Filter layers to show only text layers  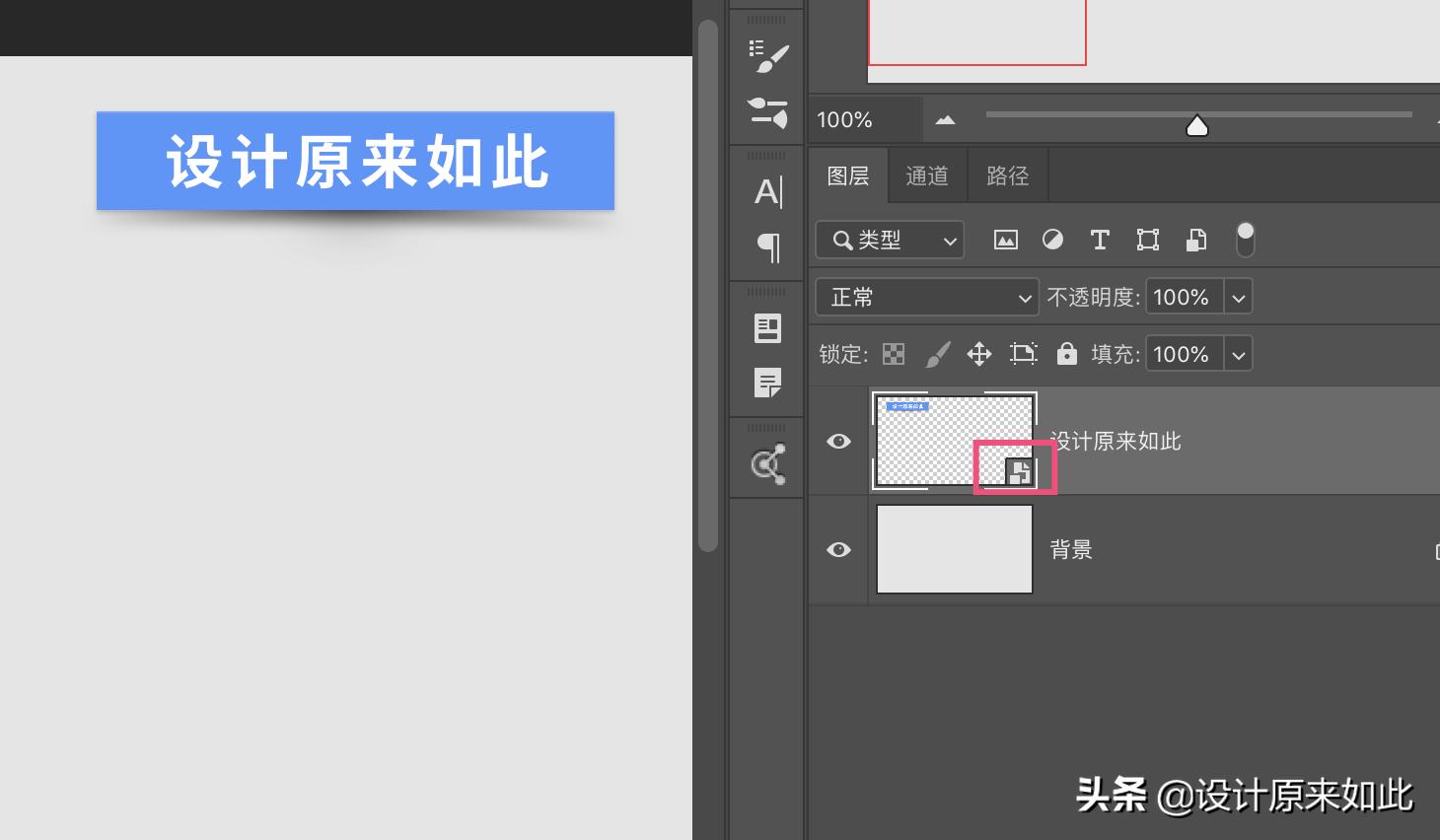tap(1100, 240)
